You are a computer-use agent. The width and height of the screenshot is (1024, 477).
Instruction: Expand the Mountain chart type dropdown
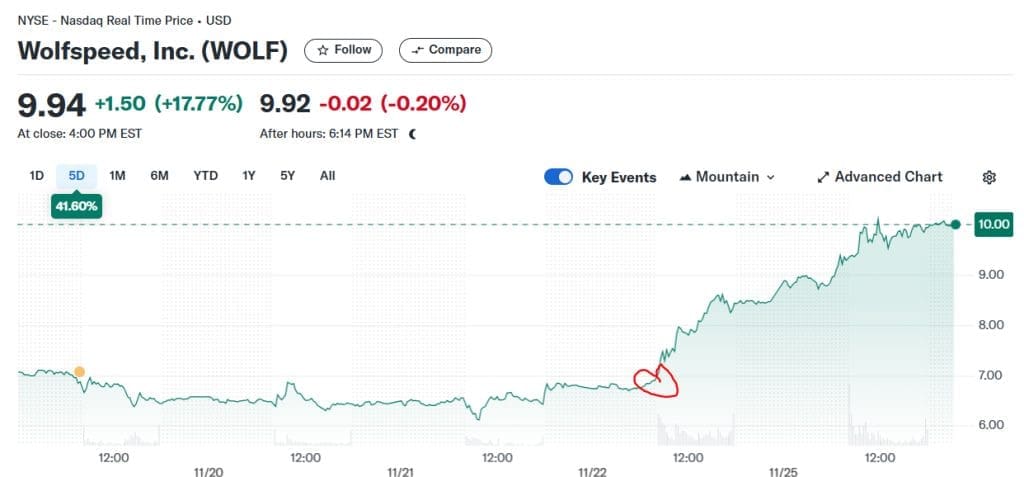click(727, 177)
